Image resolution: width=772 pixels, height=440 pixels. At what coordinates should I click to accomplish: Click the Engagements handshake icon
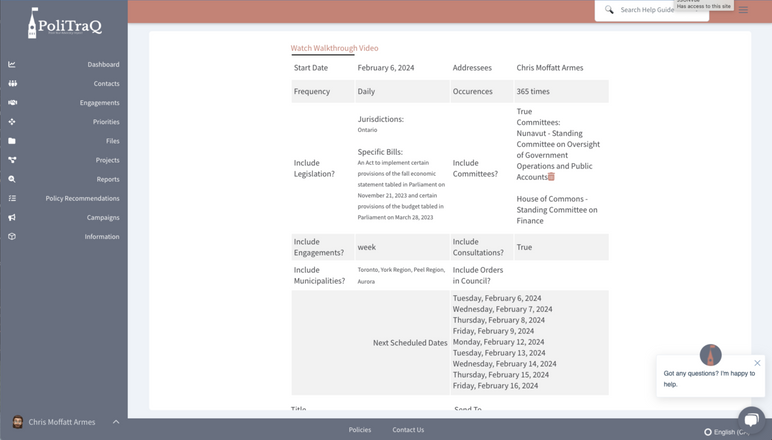[x=12, y=103]
